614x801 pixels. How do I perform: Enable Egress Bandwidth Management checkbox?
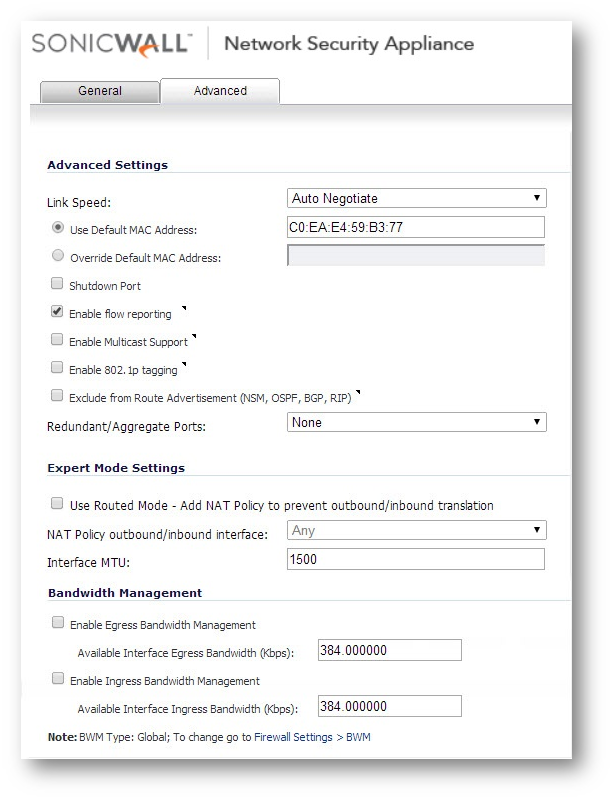click(x=58, y=623)
